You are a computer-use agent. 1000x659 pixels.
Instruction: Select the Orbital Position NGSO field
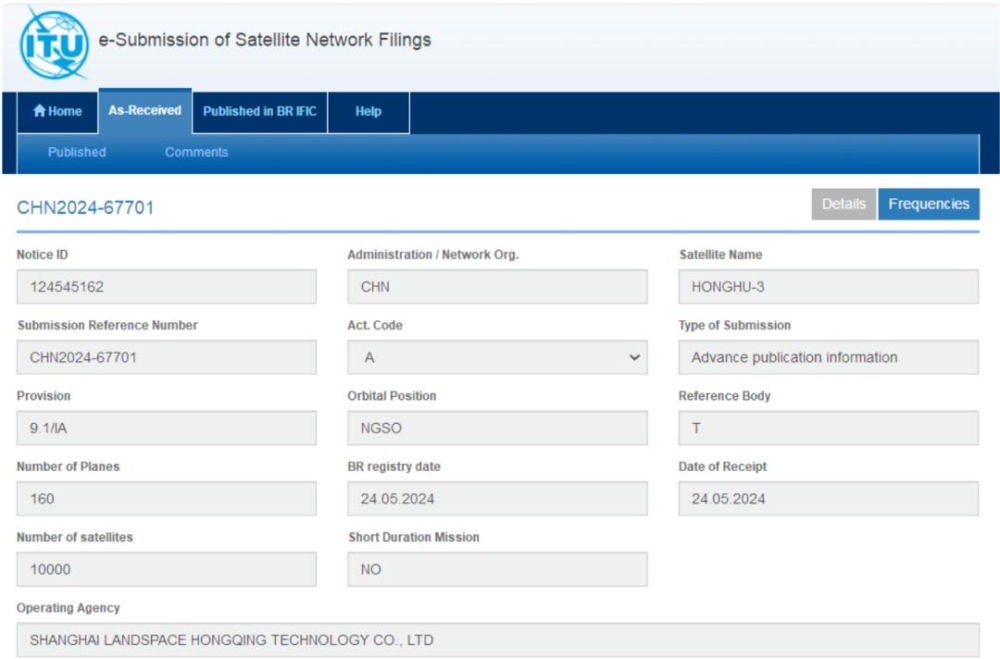tap(497, 428)
